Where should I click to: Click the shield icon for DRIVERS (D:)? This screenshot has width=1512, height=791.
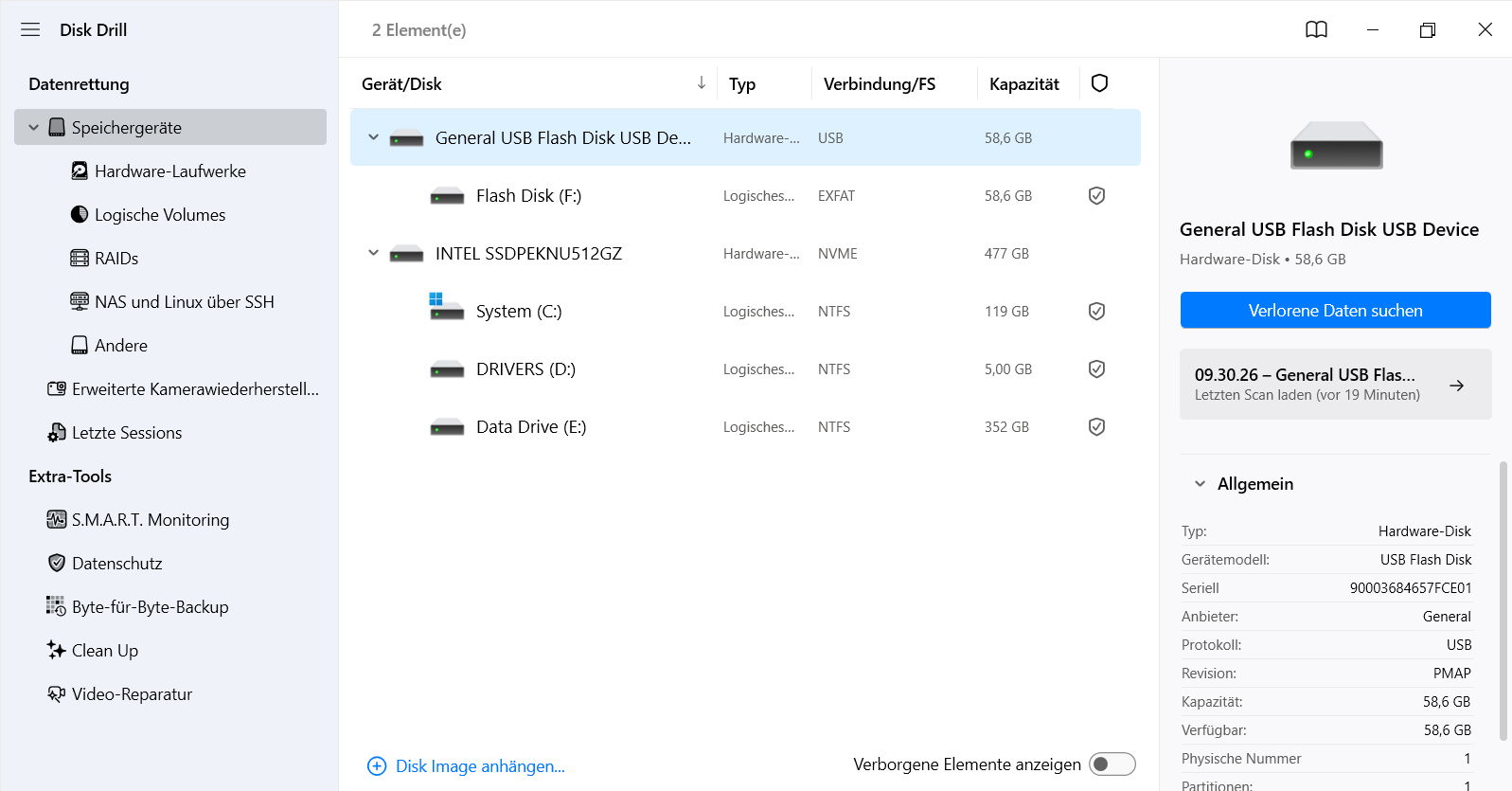1096,369
